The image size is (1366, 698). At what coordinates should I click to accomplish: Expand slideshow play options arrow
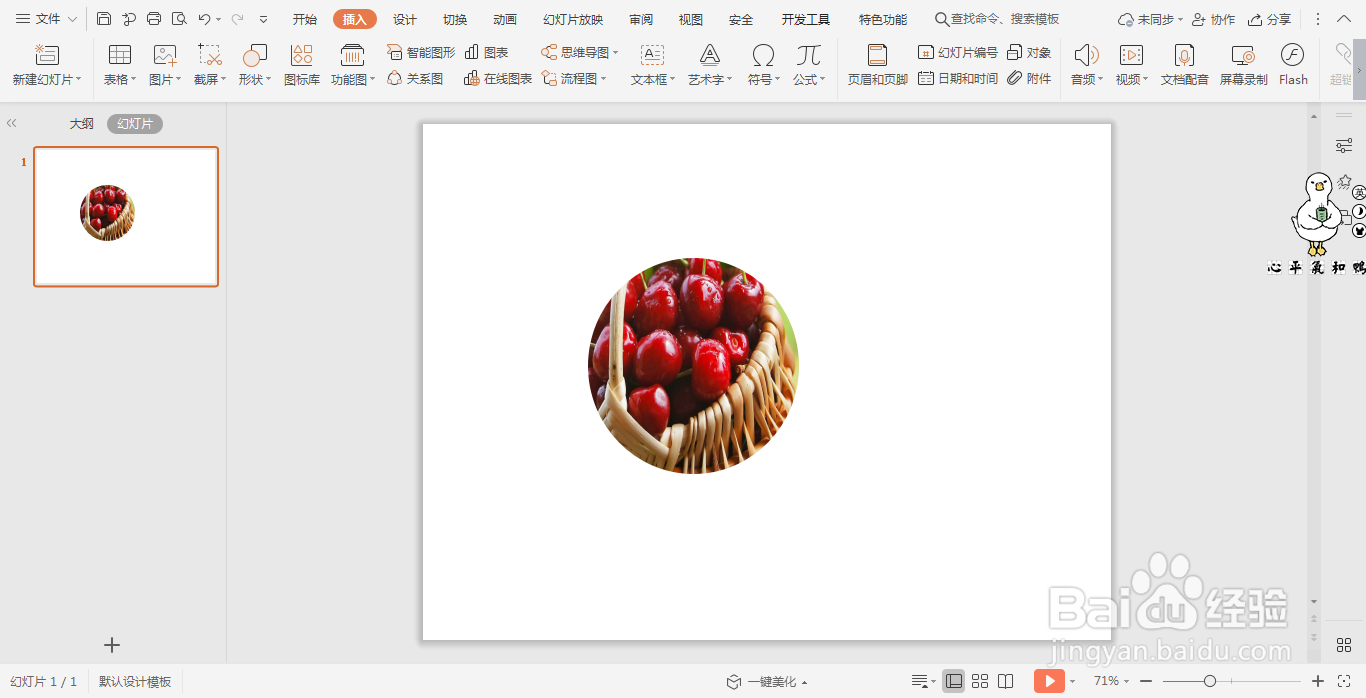(1072, 681)
